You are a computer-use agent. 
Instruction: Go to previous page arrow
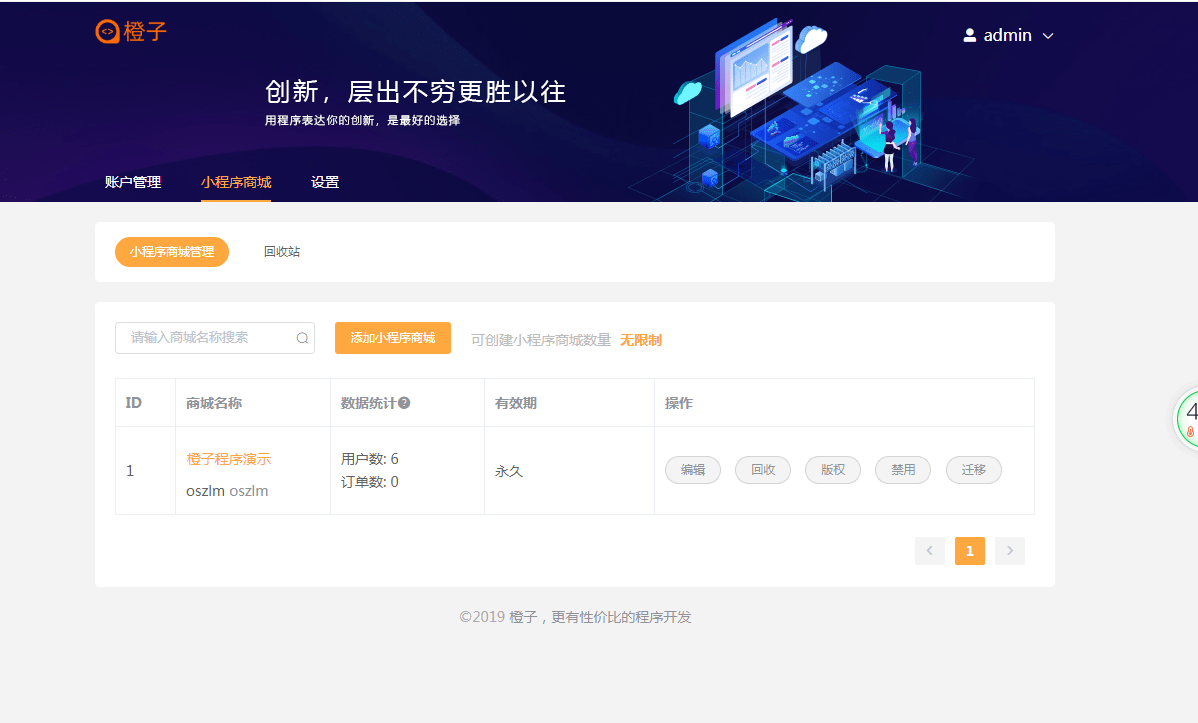929,551
